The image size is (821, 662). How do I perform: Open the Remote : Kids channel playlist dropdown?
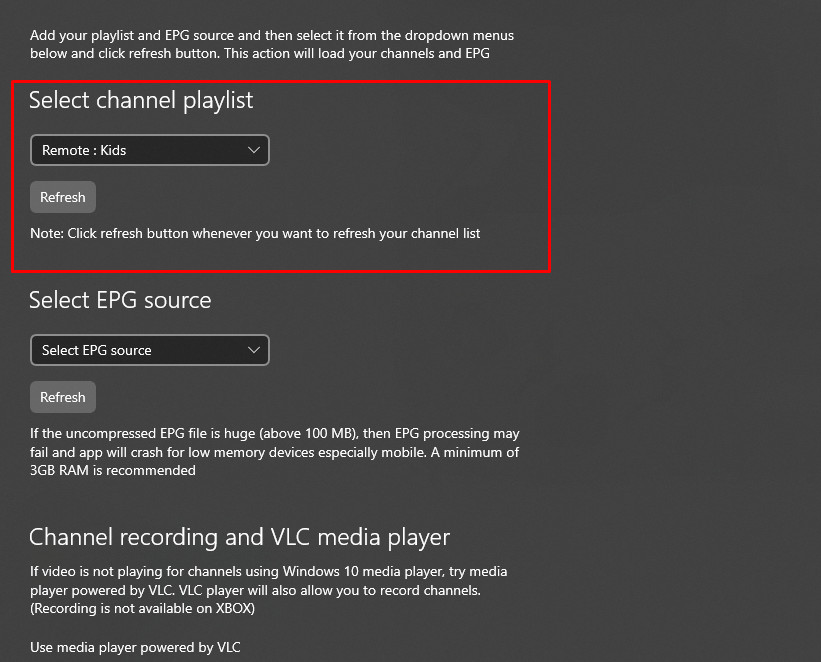click(x=150, y=150)
